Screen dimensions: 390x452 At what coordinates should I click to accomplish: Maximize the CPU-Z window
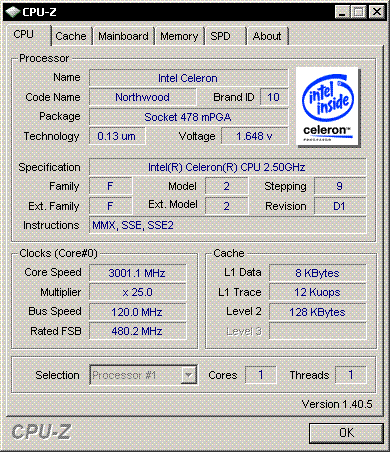(x=359, y=12)
